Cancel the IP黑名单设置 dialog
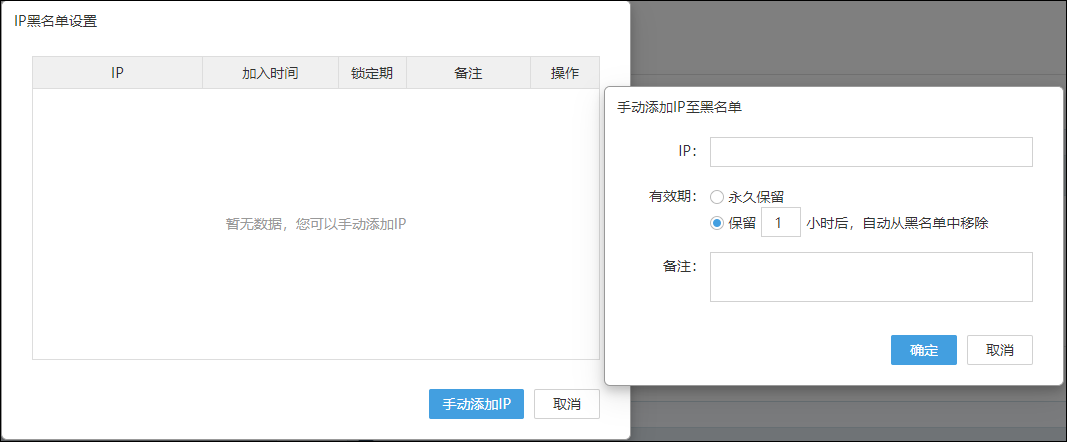The image size is (1067, 442). coord(566,404)
